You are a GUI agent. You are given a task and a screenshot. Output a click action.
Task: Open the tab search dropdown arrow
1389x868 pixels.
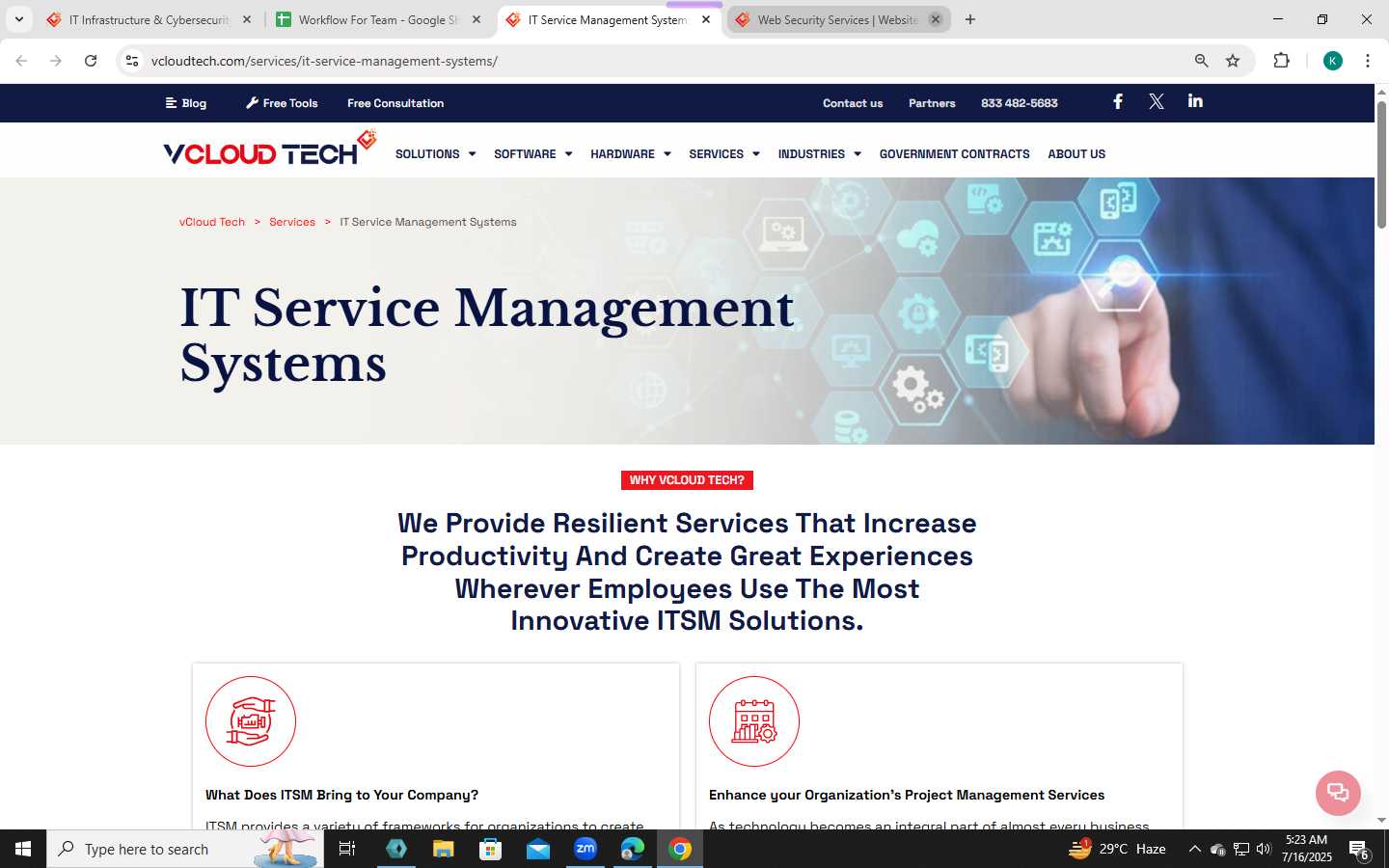(x=18, y=19)
